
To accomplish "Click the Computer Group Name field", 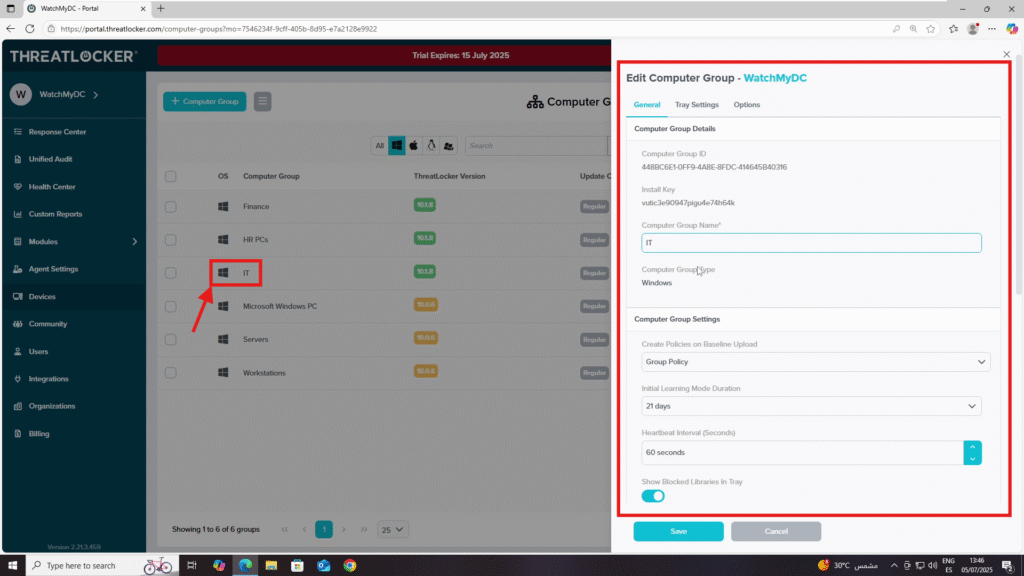I will [x=810, y=243].
